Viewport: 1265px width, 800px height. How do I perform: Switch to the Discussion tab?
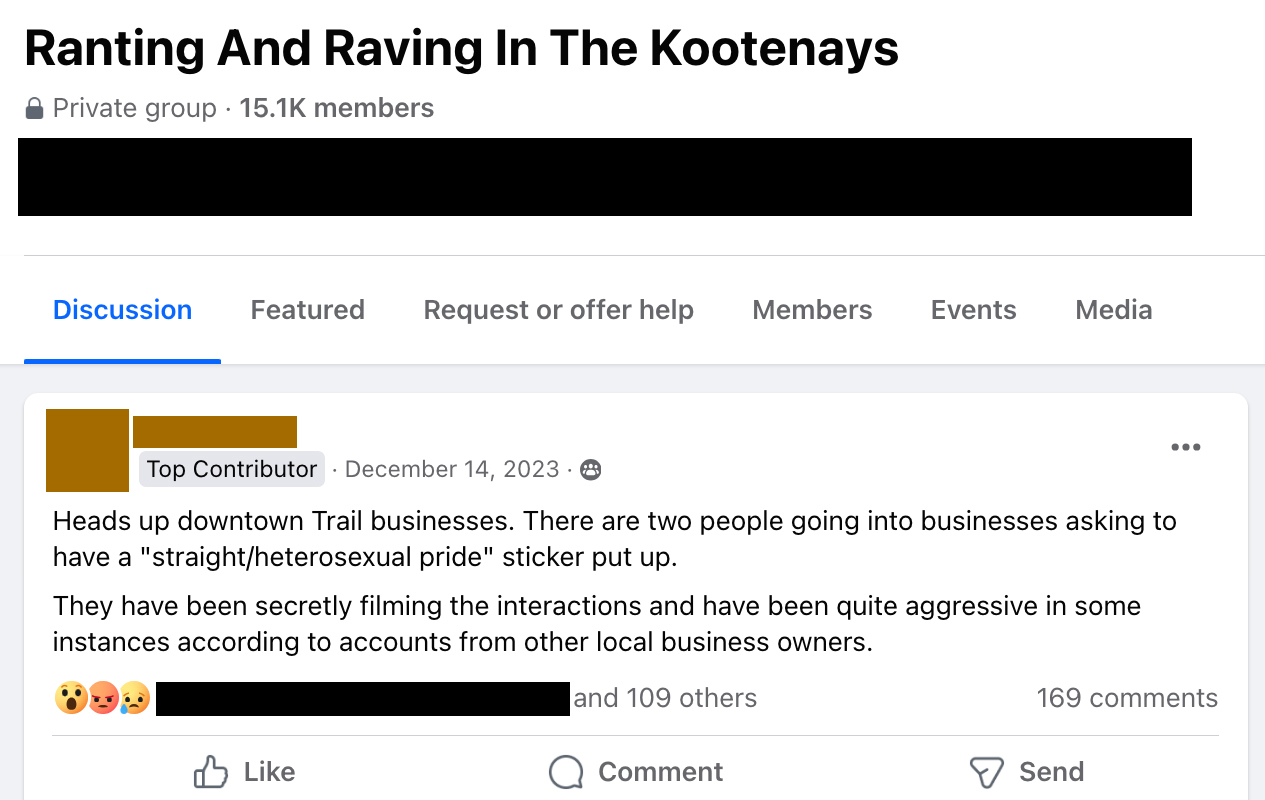coord(122,310)
